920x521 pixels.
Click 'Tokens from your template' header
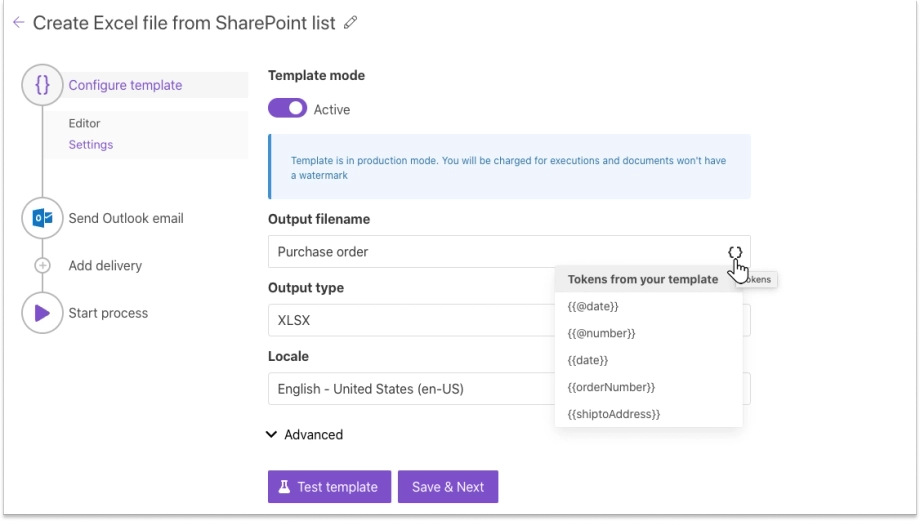[642, 279]
